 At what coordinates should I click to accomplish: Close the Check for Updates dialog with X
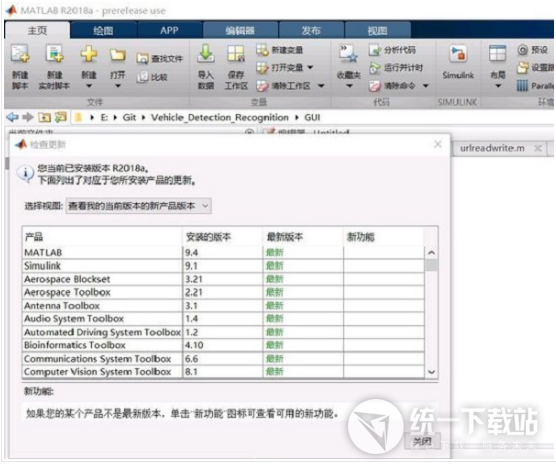(438, 144)
